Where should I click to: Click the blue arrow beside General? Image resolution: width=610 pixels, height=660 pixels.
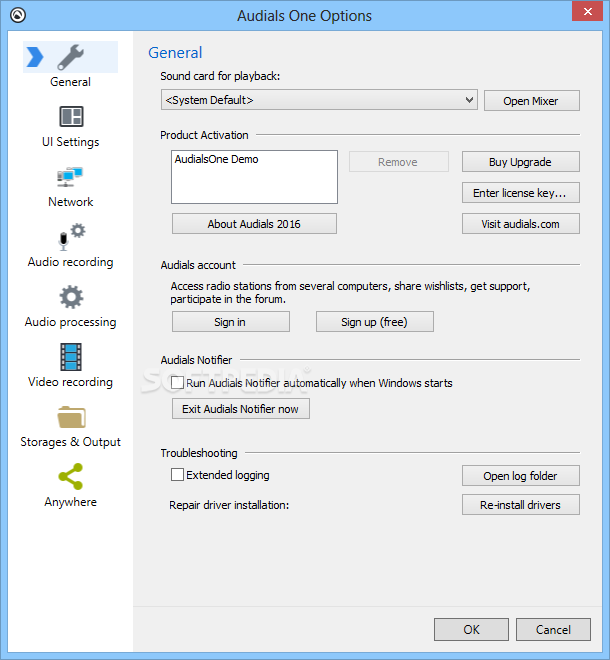coord(35,57)
